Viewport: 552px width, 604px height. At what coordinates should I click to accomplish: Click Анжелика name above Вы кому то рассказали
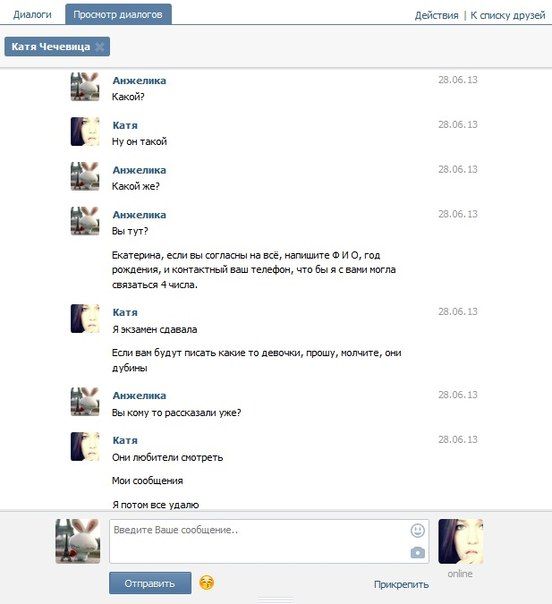pyautogui.click(x=139, y=396)
